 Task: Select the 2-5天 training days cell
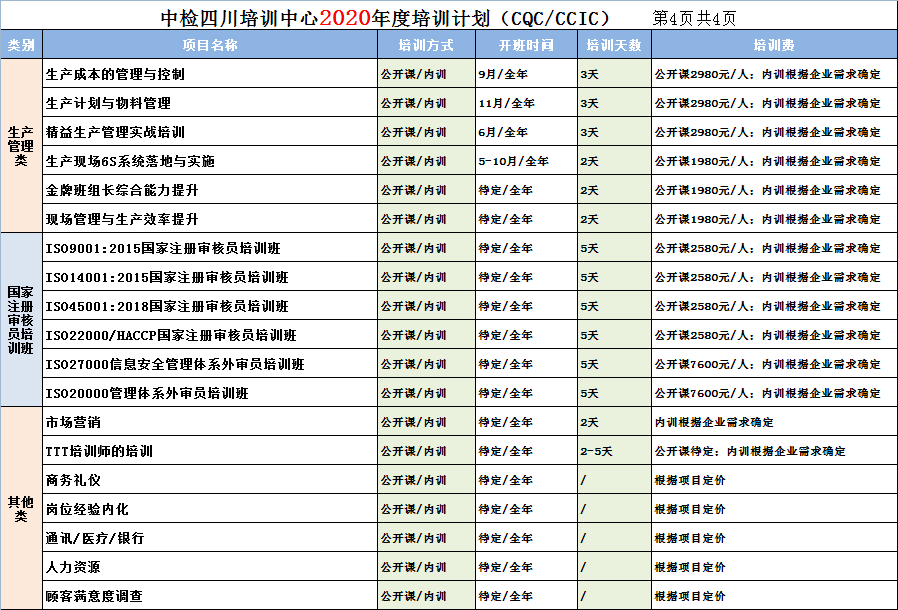tap(596, 451)
